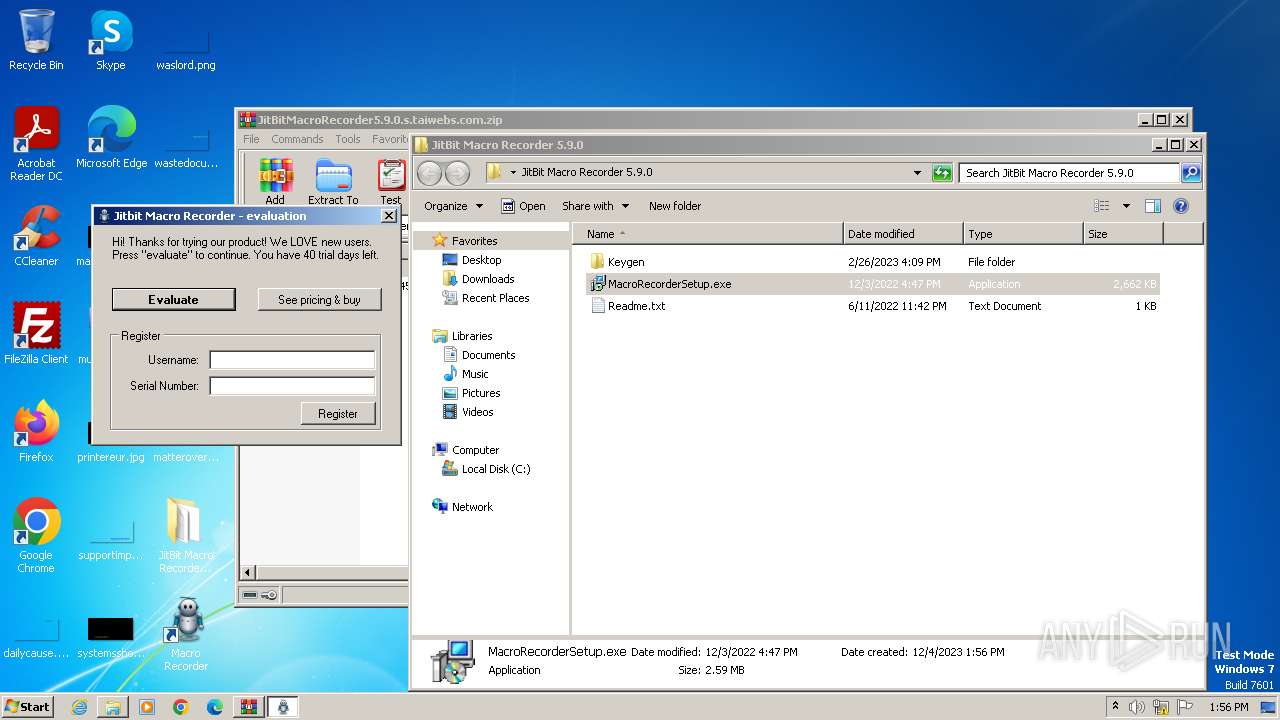Select the Readme.txt file
This screenshot has height=720, width=1280.
tap(873, 306)
